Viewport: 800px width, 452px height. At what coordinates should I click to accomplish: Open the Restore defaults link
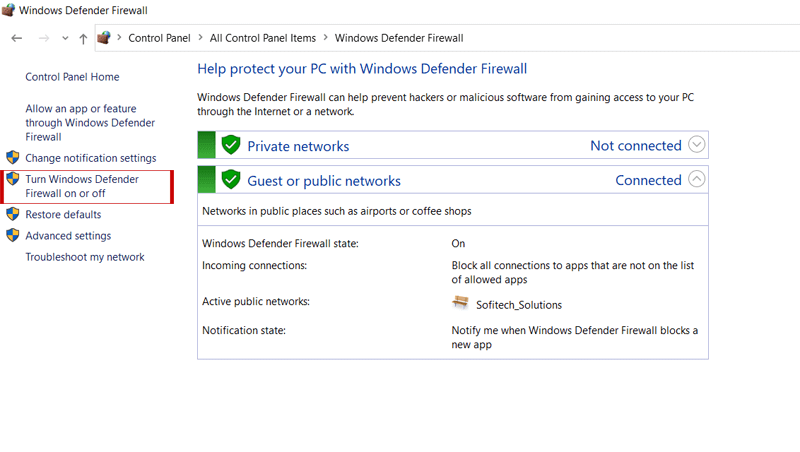click(x=63, y=215)
